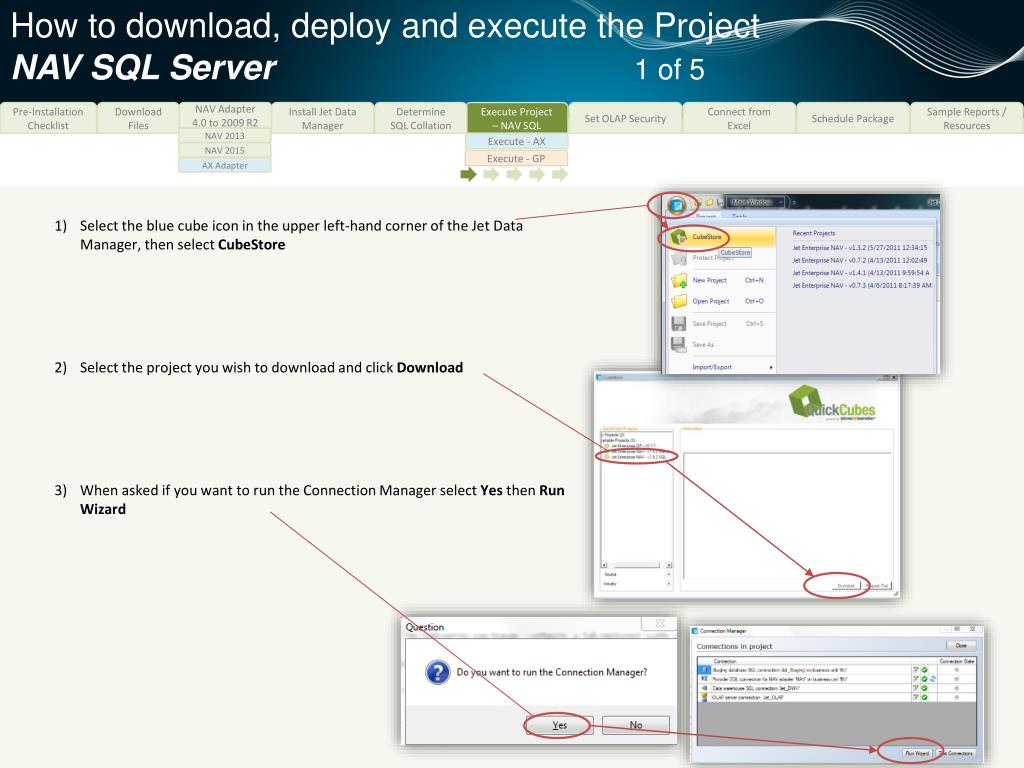Click wizard icon on Staging database row
The height and width of the screenshot is (768, 1024).
pyautogui.click(x=916, y=670)
